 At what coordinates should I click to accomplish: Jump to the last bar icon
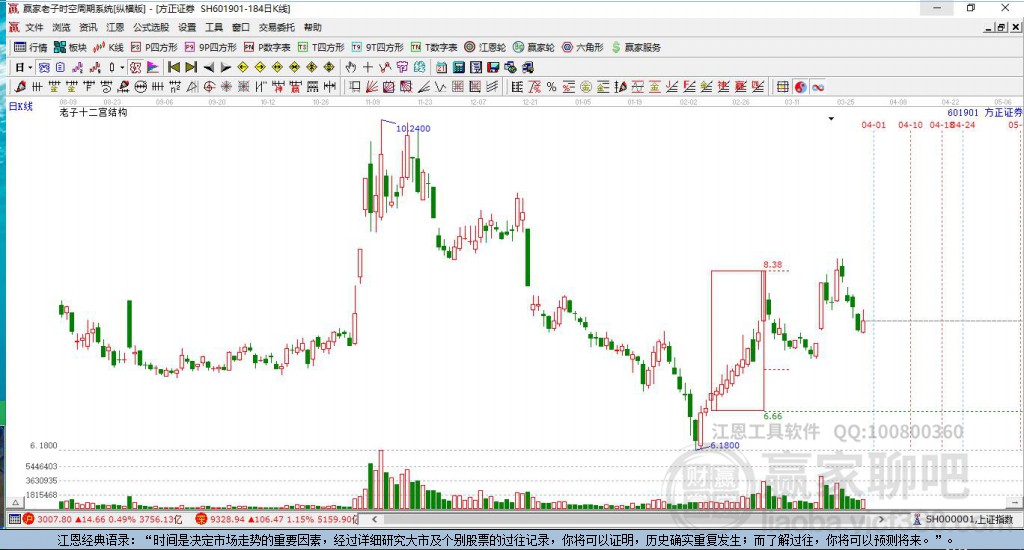pyautogui.click(x=191, y=67)
